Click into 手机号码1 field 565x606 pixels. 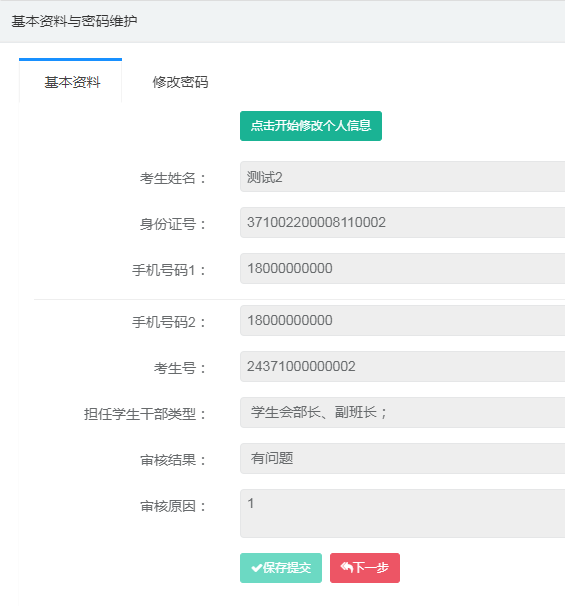point(402,268)
